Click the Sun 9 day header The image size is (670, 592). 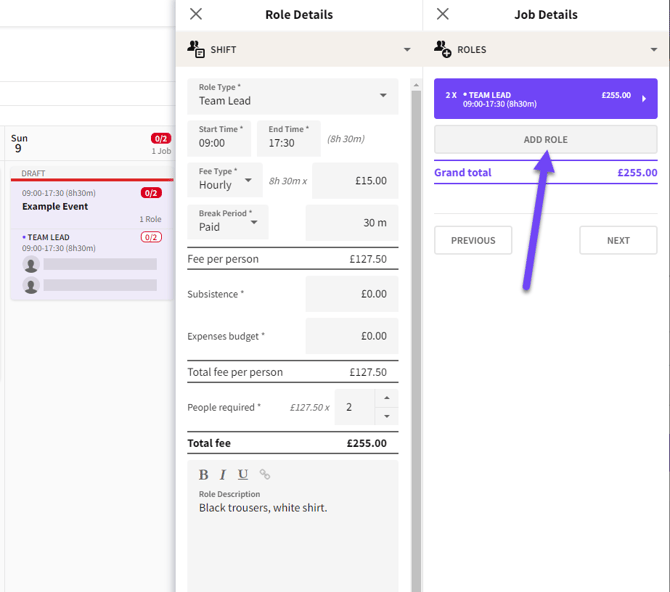tap(90, 143)
